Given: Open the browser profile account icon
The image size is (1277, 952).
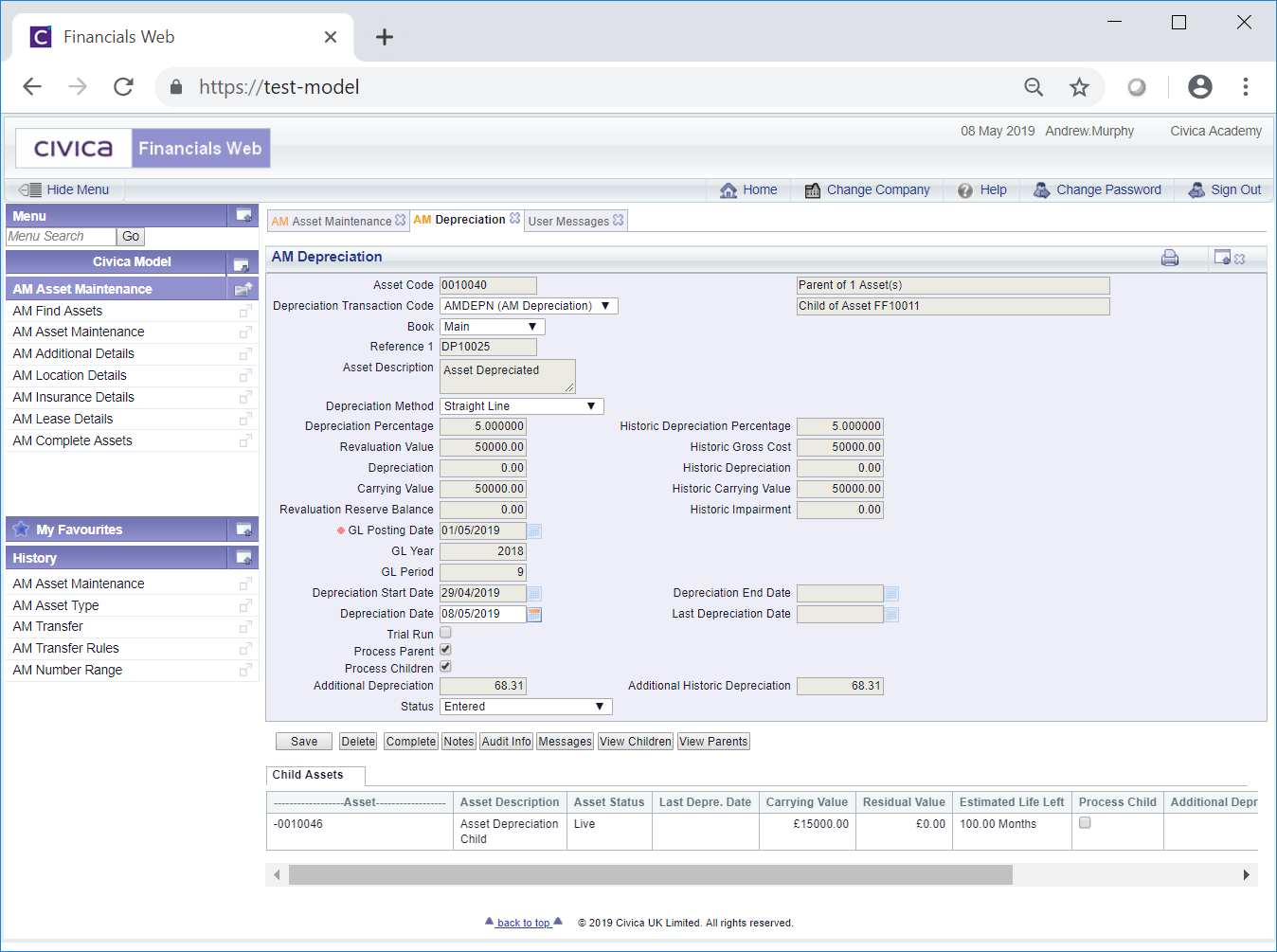Looking at the screenshot, I should pos(1200,87).
